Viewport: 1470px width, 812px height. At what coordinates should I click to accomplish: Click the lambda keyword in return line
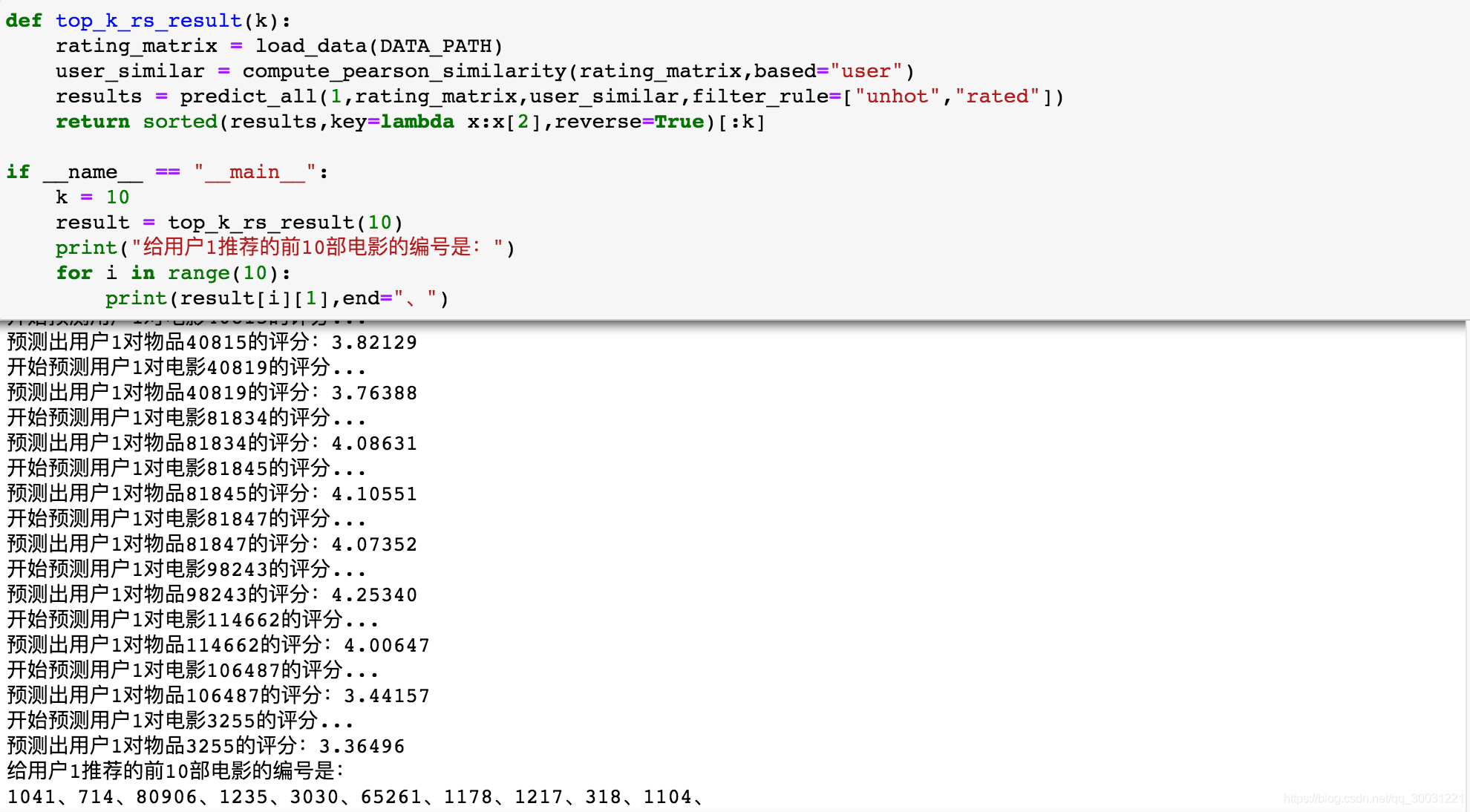tap(417, 122)
